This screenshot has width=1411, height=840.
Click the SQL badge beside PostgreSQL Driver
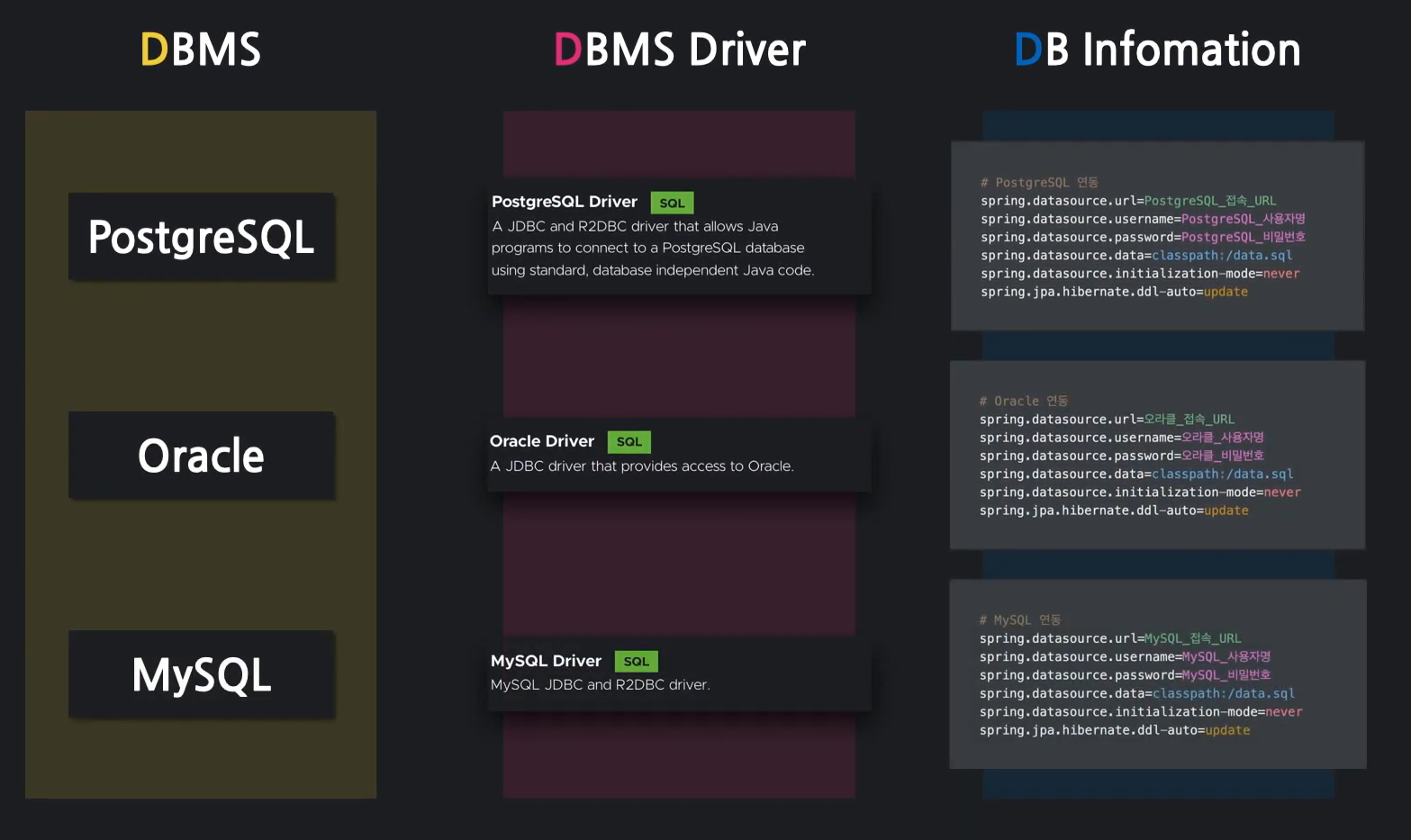coord(672,203)
